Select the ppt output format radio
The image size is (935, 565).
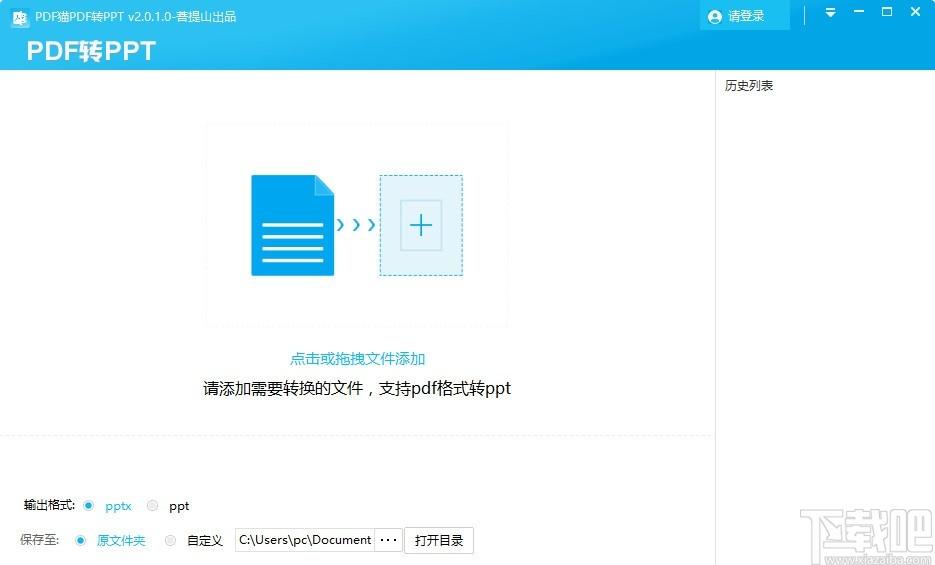click(x=153, y=505)
